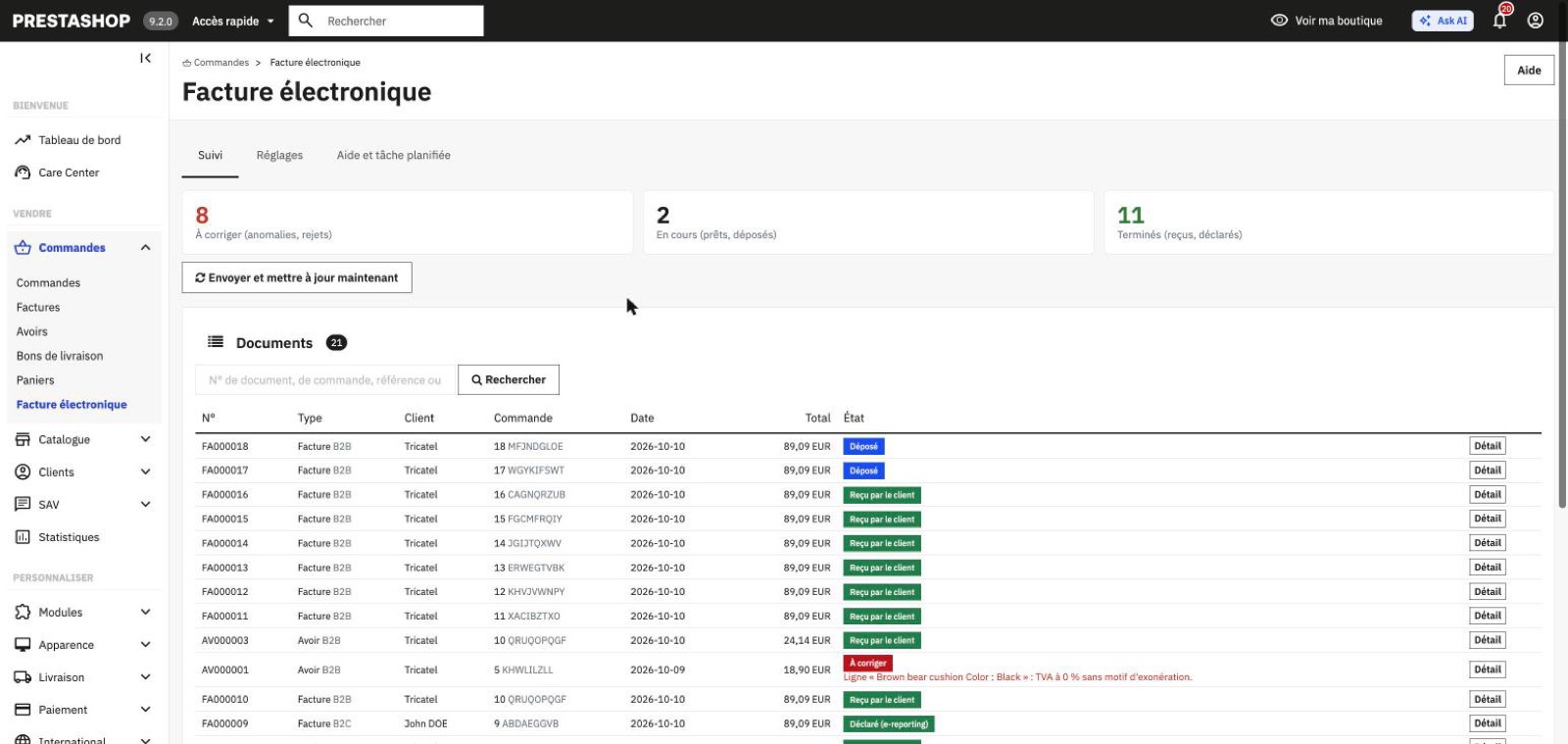The height and width of the screenshot is (744, 1568).
Task: Collapse the Commandes menu chevron
Action: click(145, 248)
